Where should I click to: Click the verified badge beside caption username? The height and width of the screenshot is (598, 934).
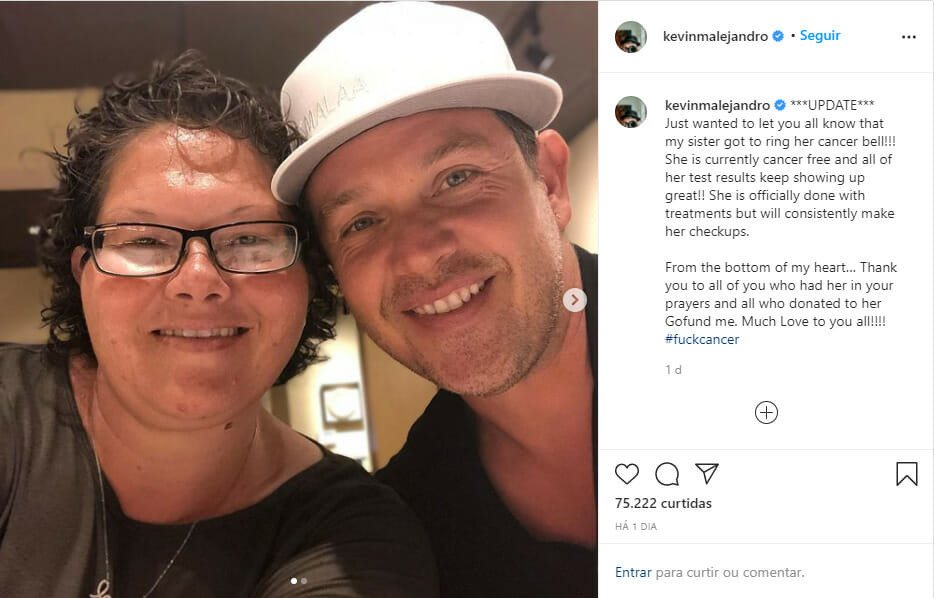[x=780, y=105]
